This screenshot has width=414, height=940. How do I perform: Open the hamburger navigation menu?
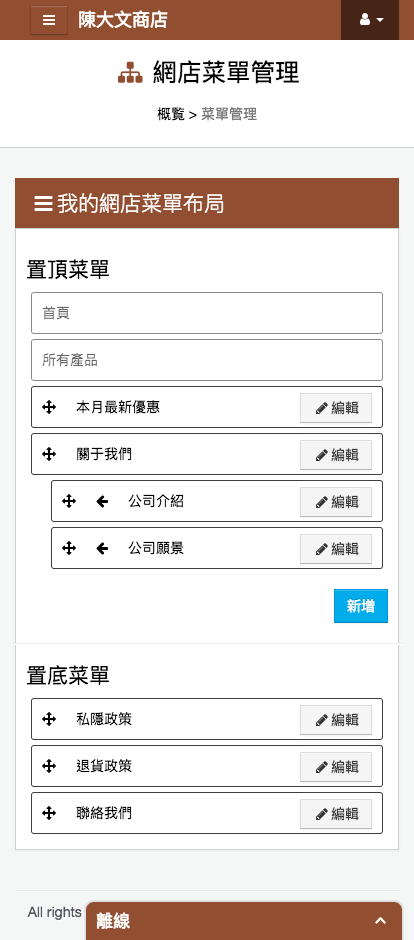tap(49, 20)
